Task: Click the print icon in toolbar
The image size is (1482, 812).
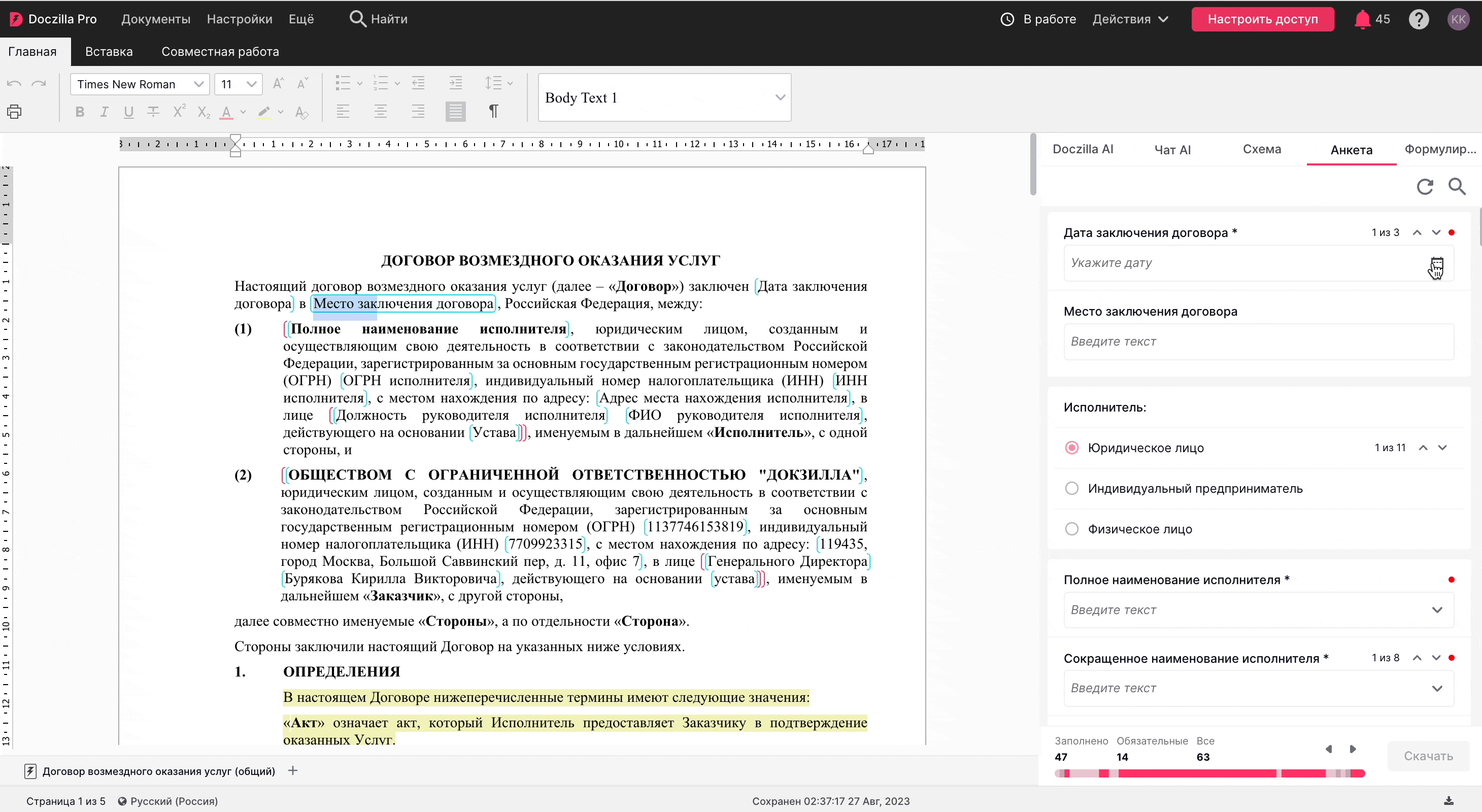Action: click(14, 112)
